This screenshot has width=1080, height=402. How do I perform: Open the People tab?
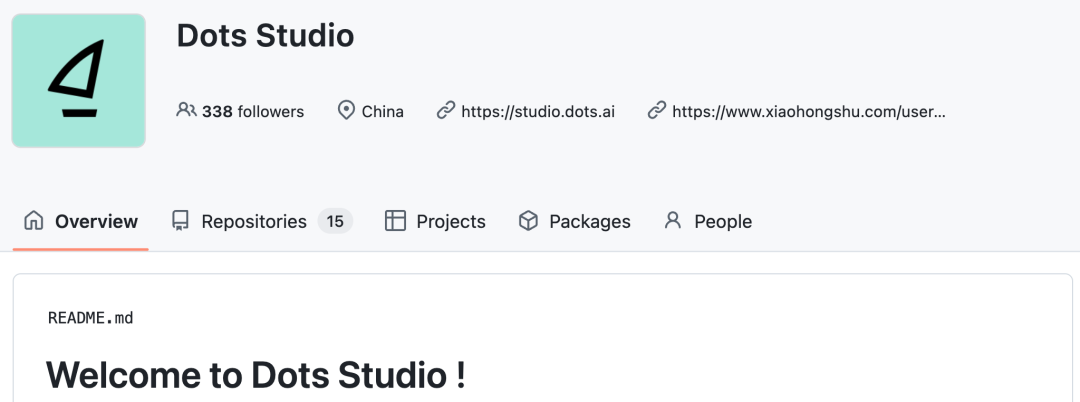[708, 221]
